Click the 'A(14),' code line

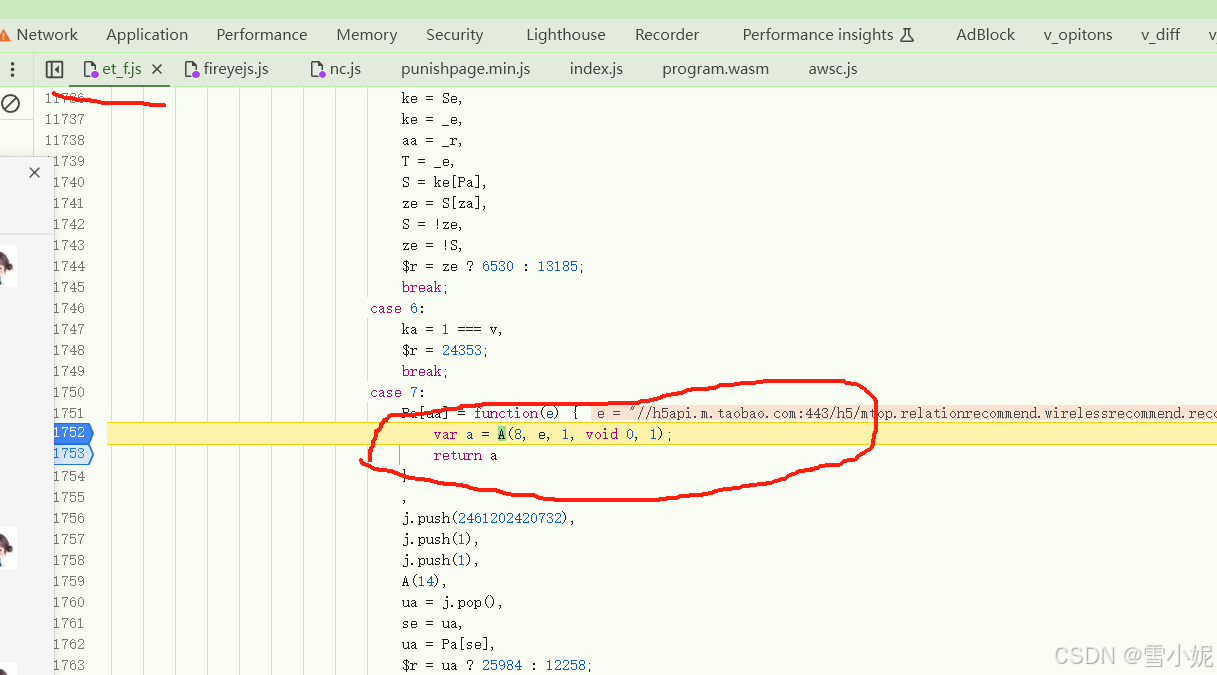425,581
